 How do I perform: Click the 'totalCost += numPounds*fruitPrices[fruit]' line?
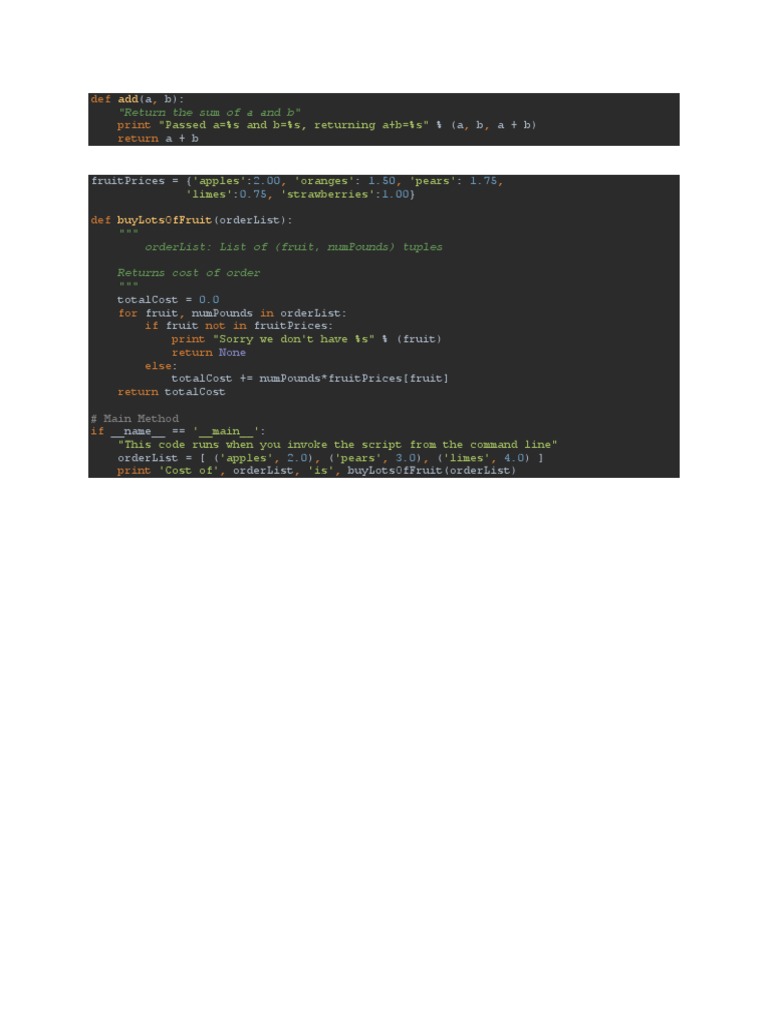(310, 379)
